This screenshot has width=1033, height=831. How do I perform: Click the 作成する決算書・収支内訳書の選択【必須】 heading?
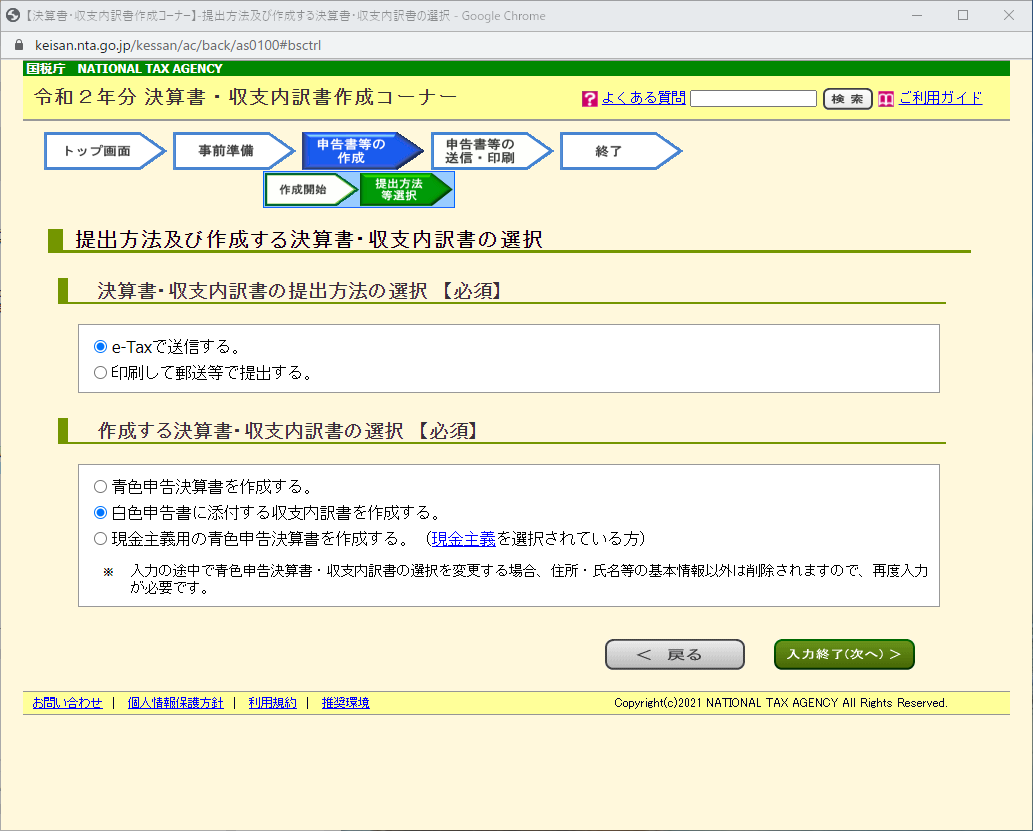289,431
